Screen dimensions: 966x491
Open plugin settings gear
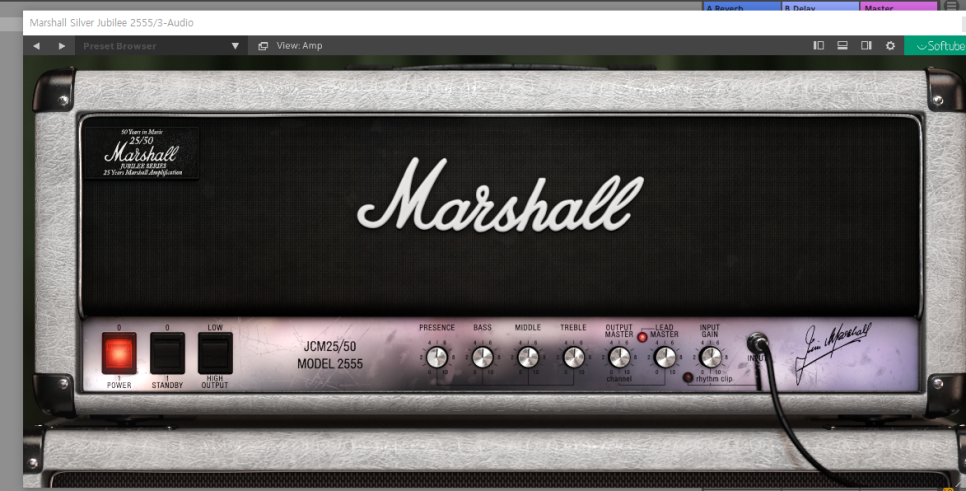pyautogui.click(x=890, y=46)
